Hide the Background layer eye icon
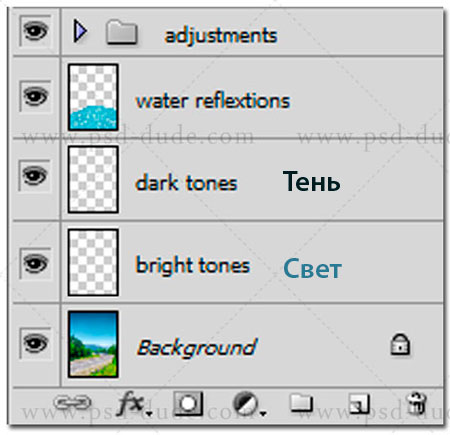Screen dimensions: 450x435 click(x=35, y=343)
